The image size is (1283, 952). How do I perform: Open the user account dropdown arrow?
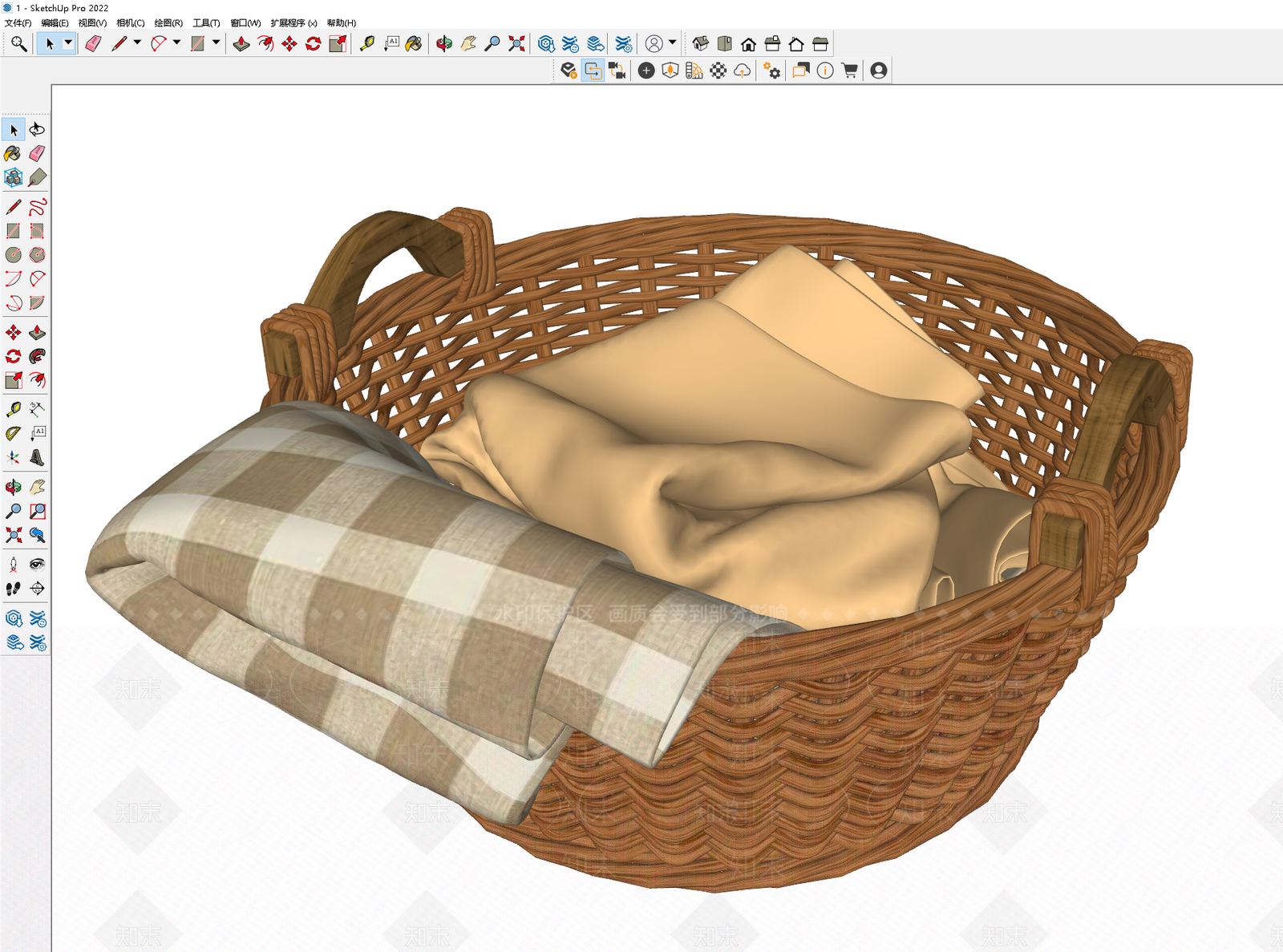pos(672,43)
